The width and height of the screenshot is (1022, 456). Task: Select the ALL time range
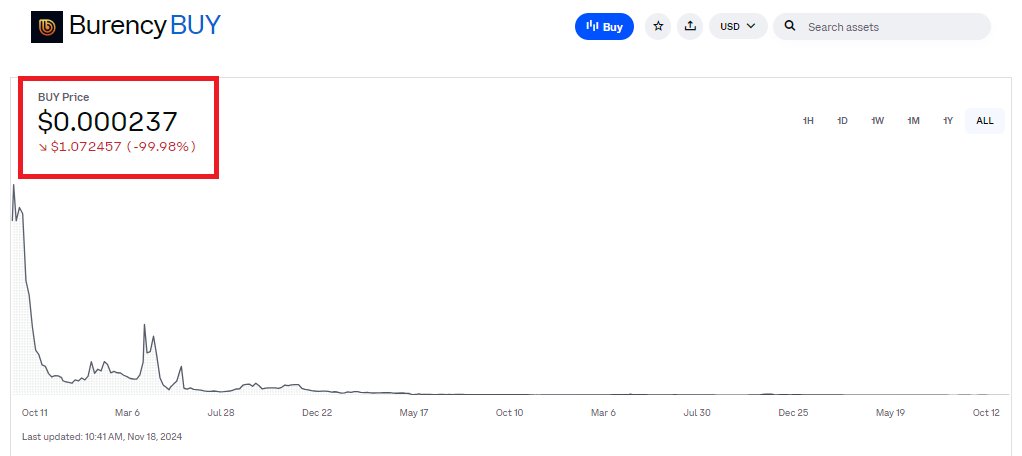coord(985,121)
